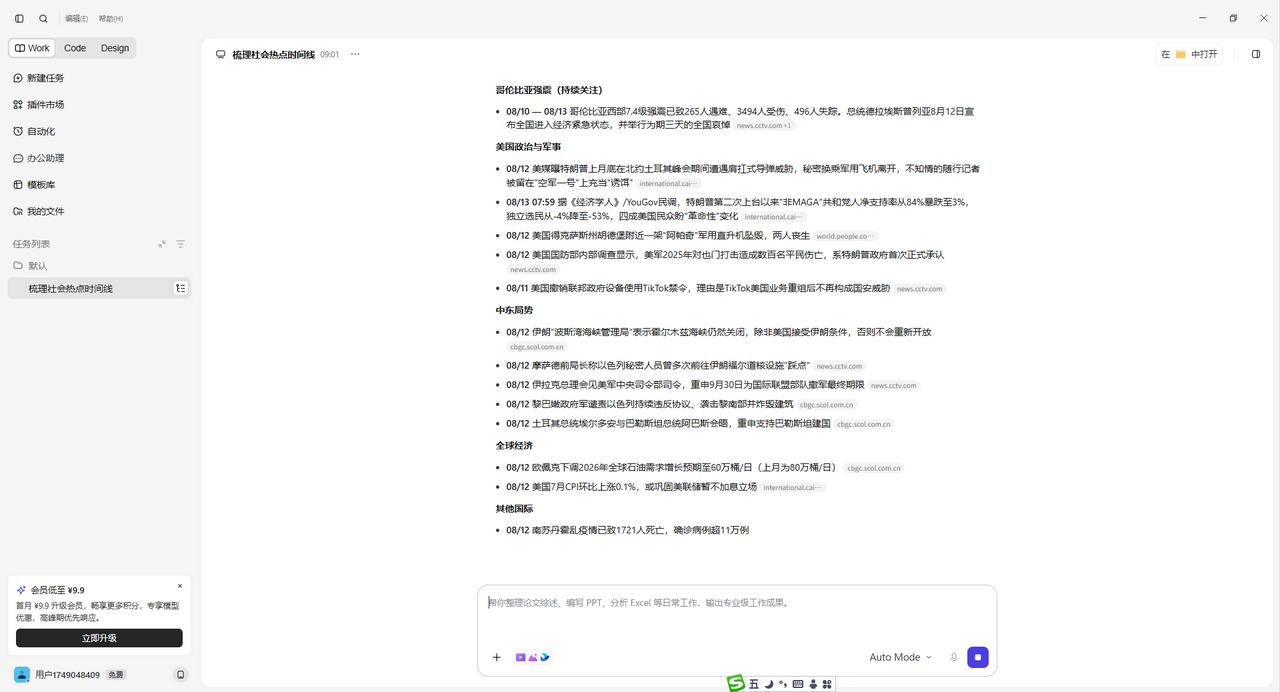Stop generation with purple stop button
Image resolution: width=1280 pixels, height=692 pixels.
[978, 657]
